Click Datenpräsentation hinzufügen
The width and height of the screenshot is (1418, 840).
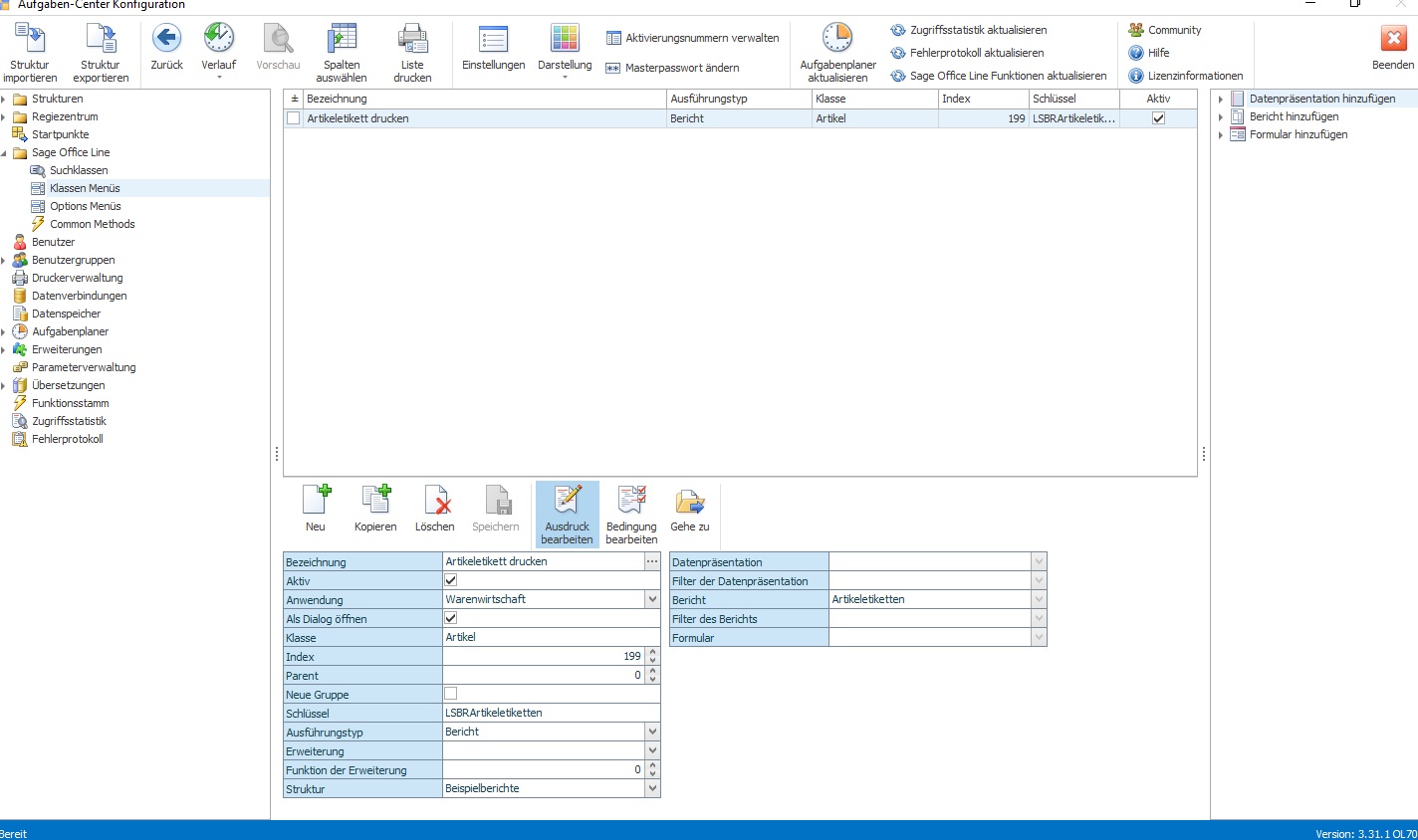1322,99
